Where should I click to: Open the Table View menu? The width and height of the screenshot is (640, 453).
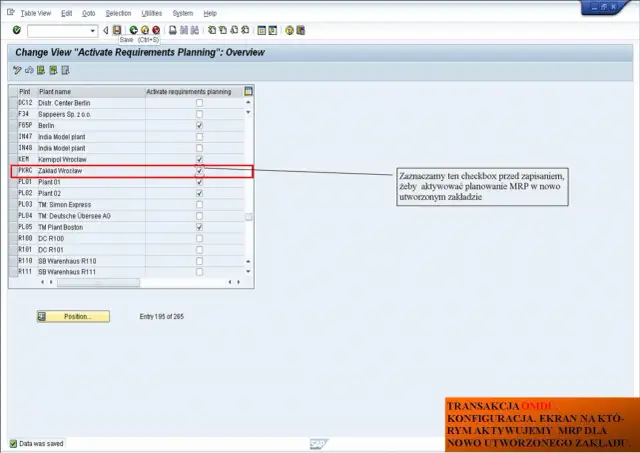coord(35,13)
